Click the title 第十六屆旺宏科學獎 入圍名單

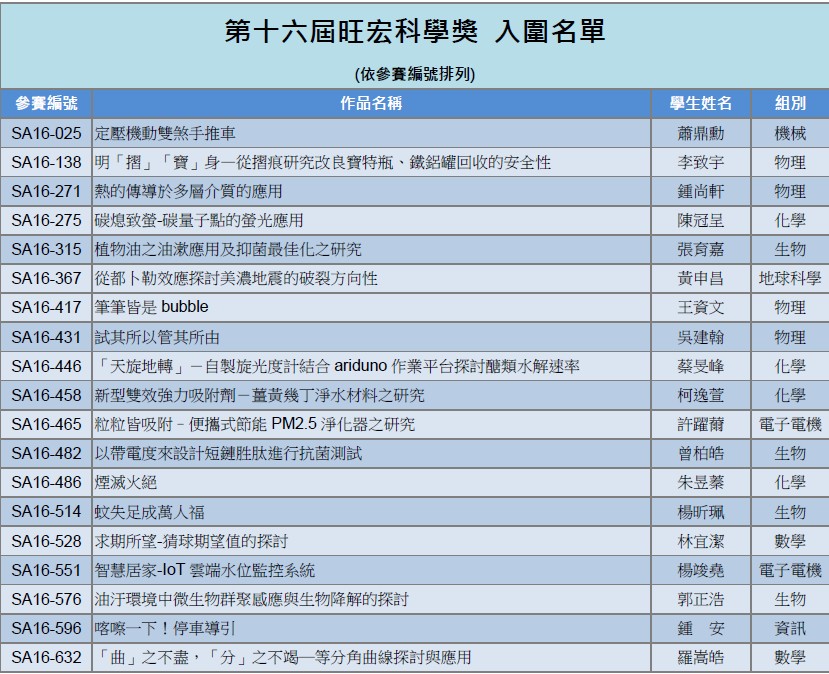pos(414,32)
